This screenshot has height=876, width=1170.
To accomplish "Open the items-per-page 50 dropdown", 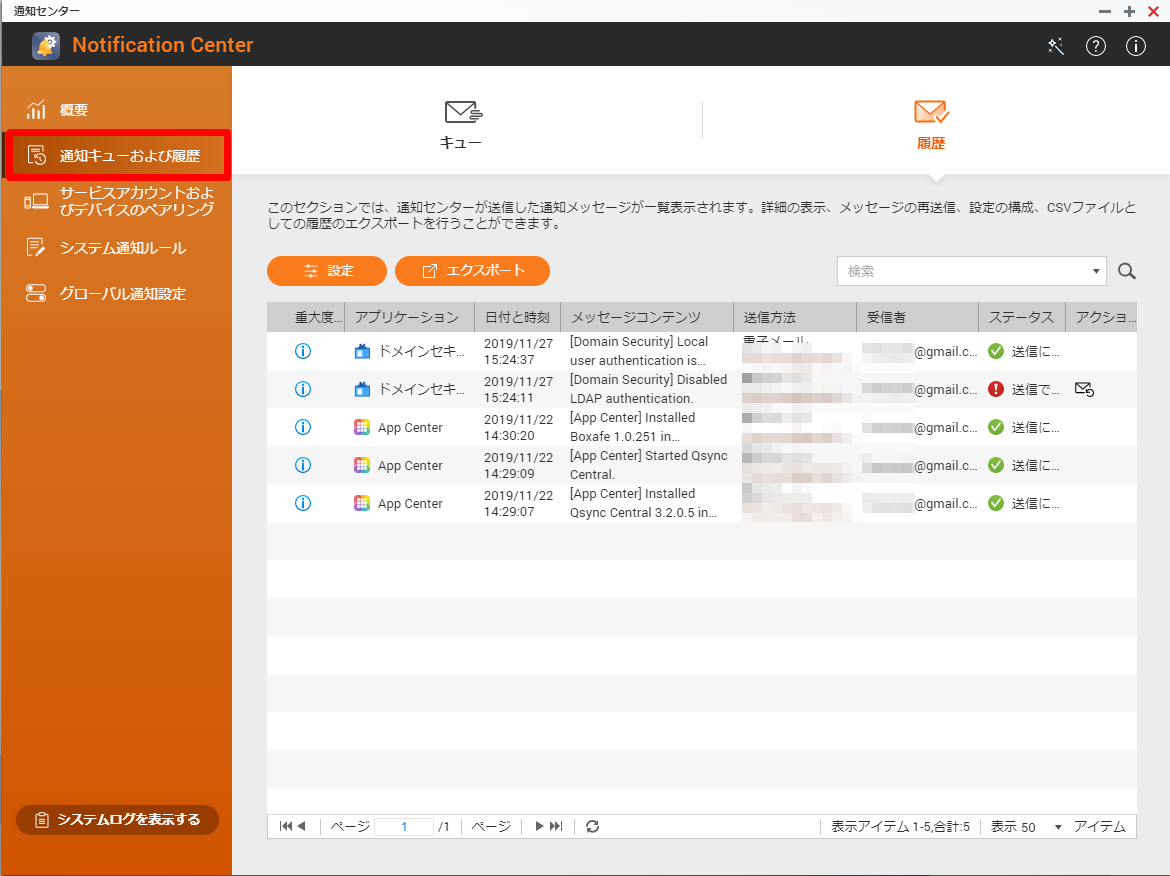I will 1057,827.
